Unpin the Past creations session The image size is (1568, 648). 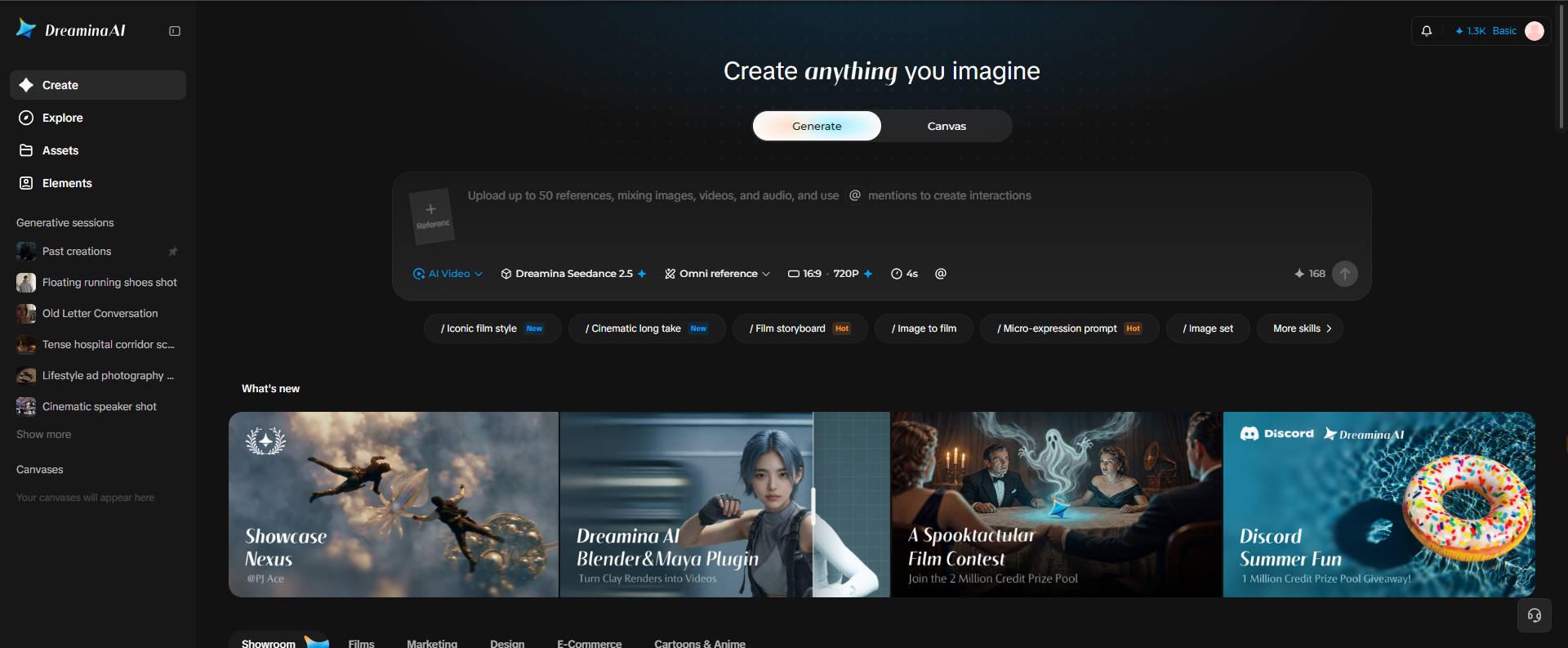pos(172,252)
